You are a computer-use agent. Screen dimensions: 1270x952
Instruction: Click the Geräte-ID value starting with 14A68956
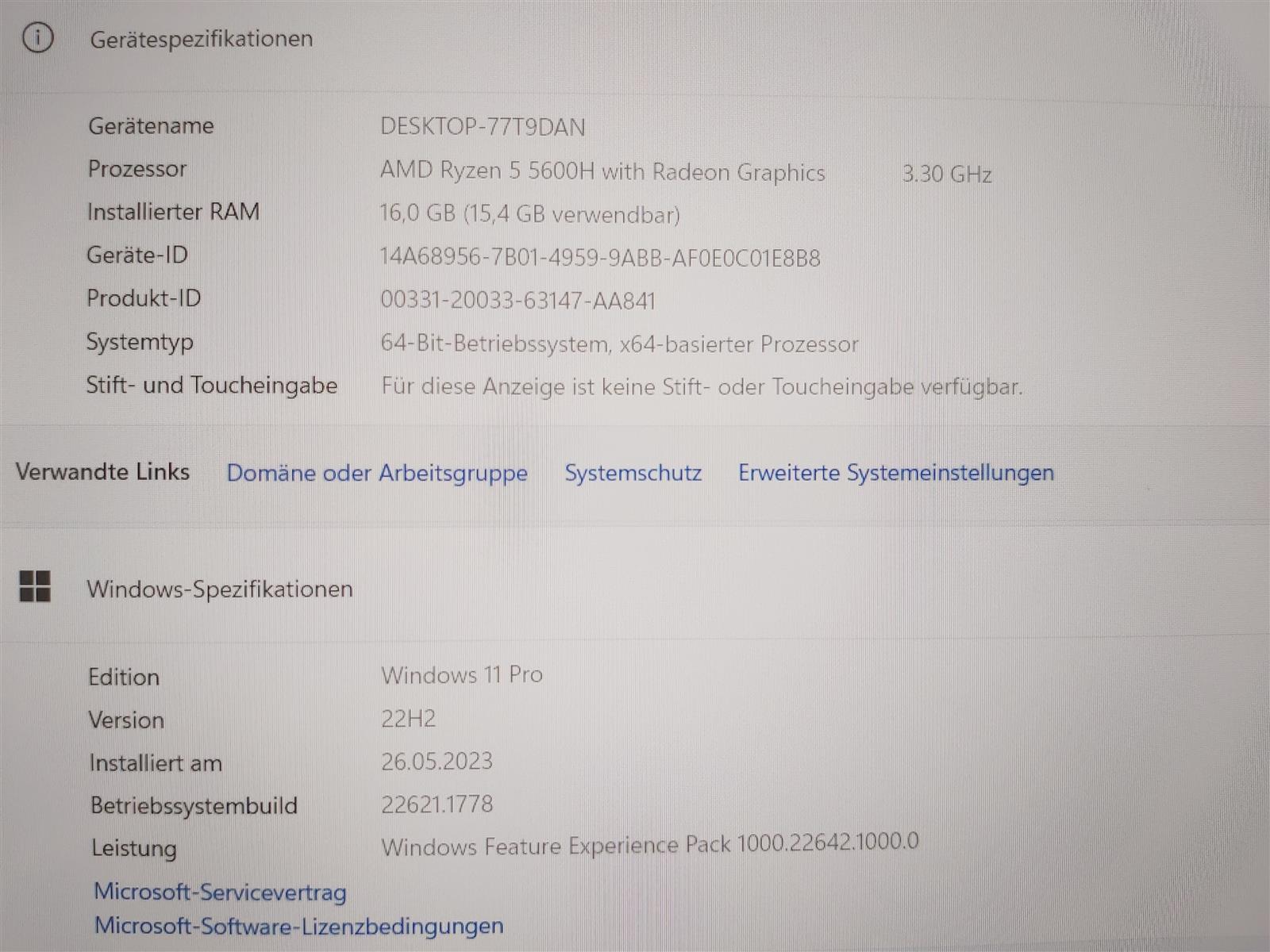pos(600,258)
